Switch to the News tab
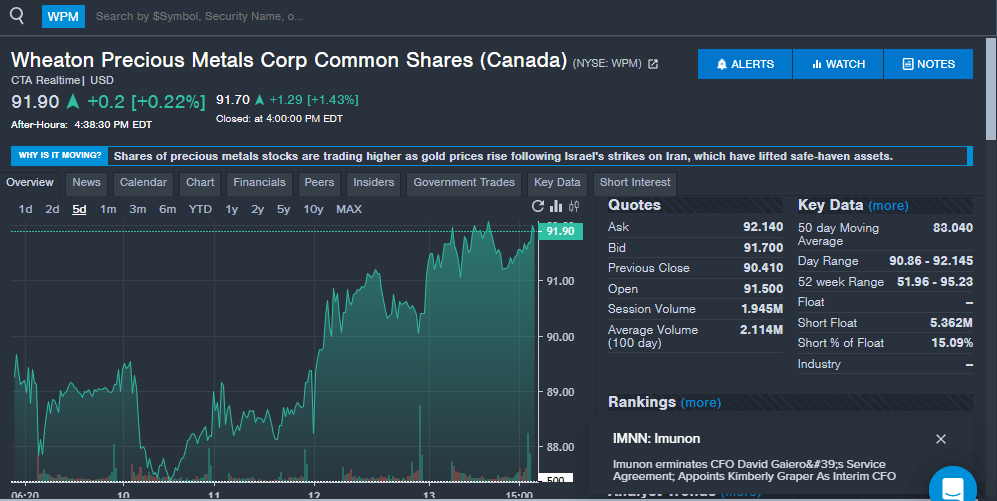 (86, 182)
